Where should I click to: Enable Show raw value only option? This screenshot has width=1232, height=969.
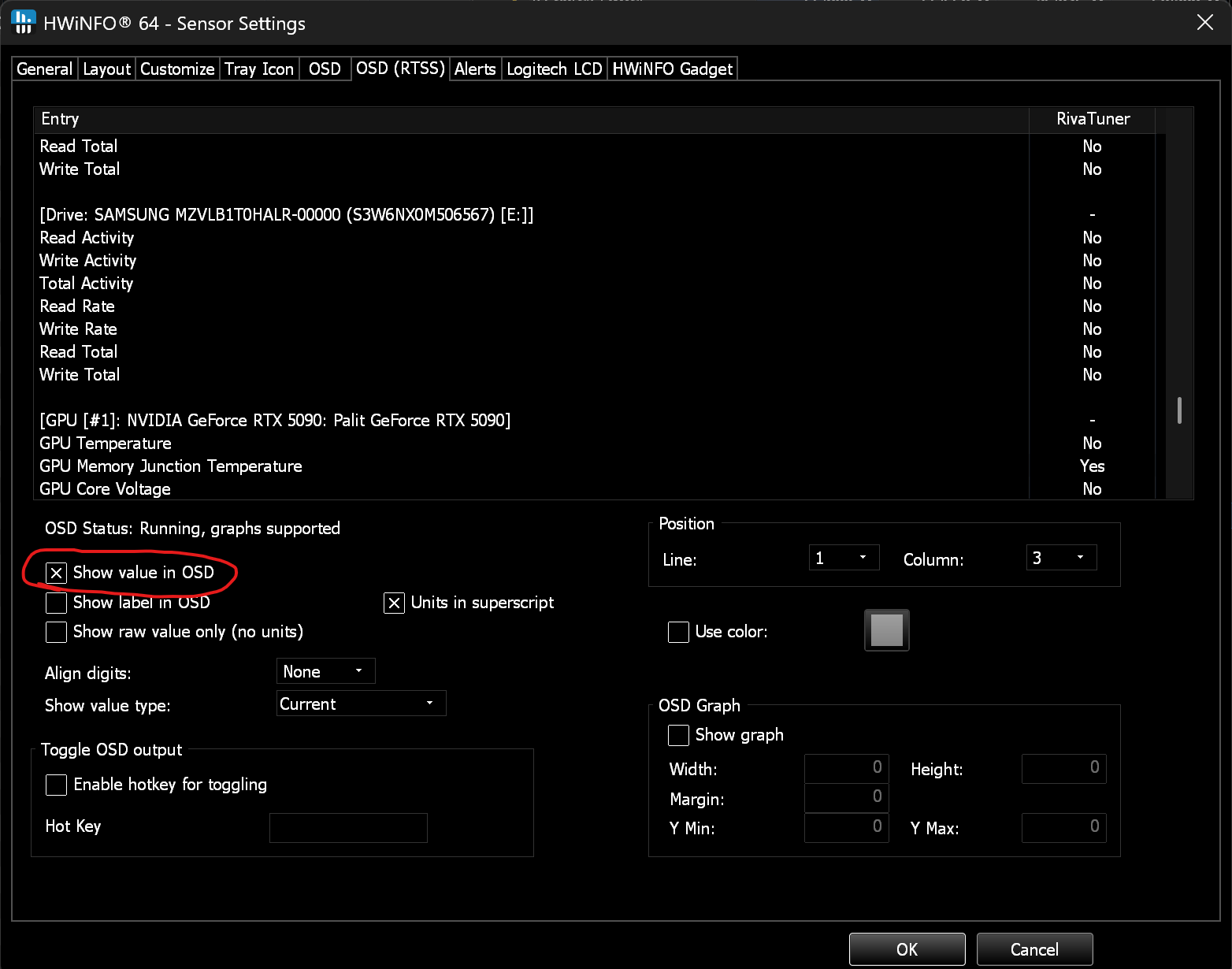56,632
